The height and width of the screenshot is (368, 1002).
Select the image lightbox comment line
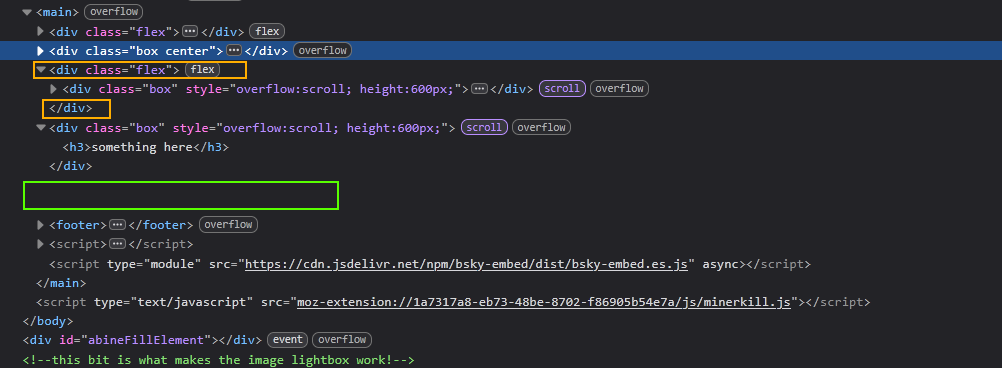(x=219, y=360)
